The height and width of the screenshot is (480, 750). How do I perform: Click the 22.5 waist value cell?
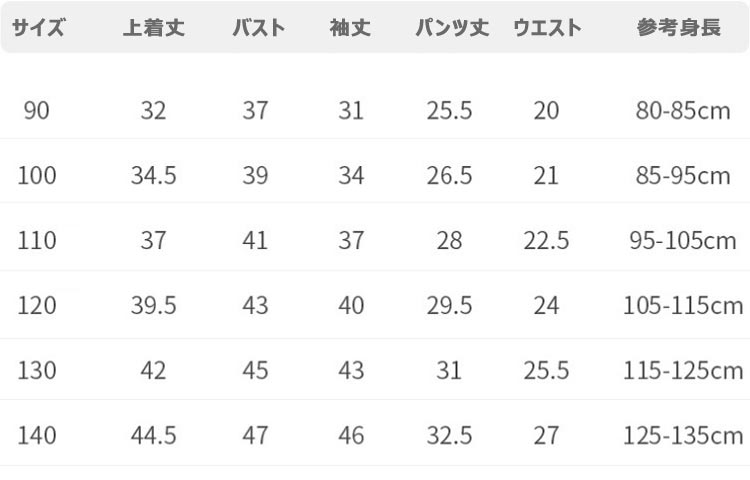(546, 240)
